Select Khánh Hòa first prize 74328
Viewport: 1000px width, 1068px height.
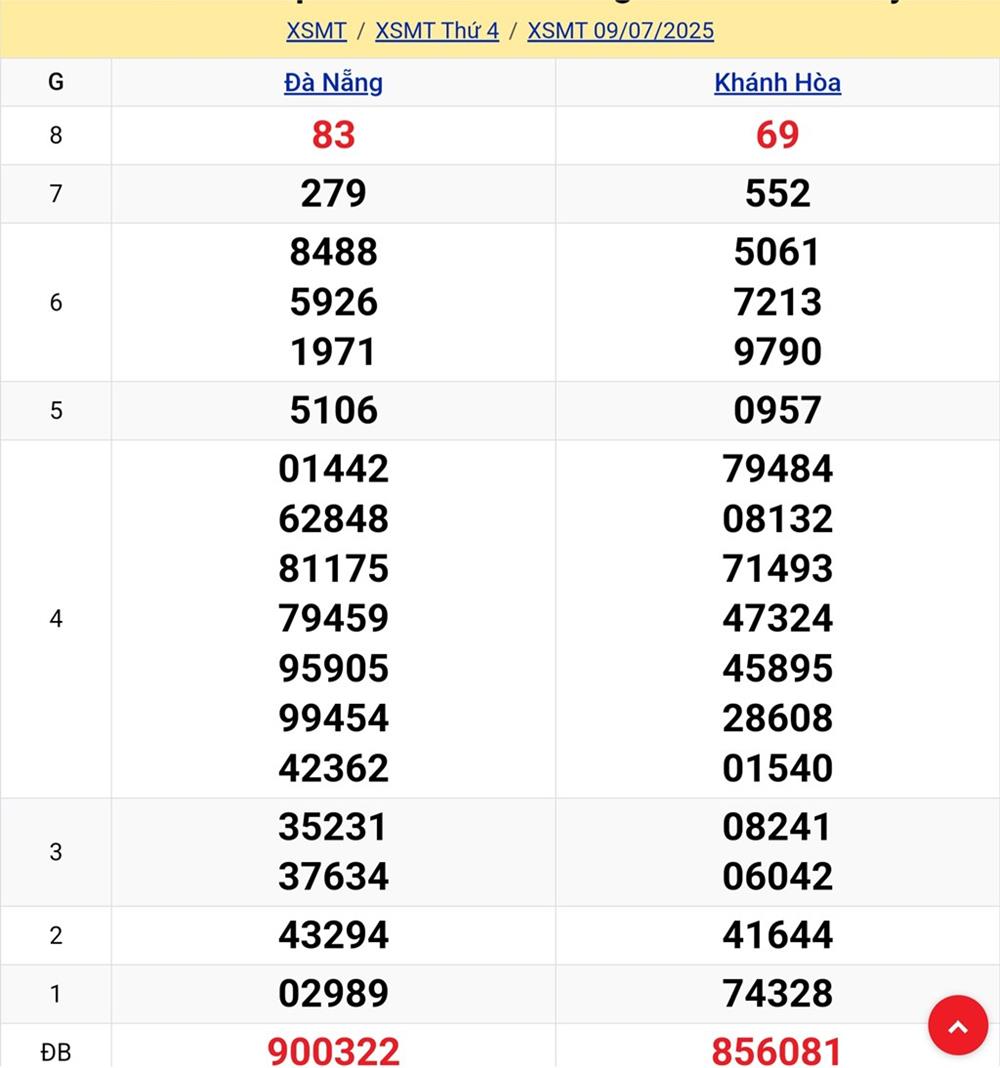(x=777, y=993)
